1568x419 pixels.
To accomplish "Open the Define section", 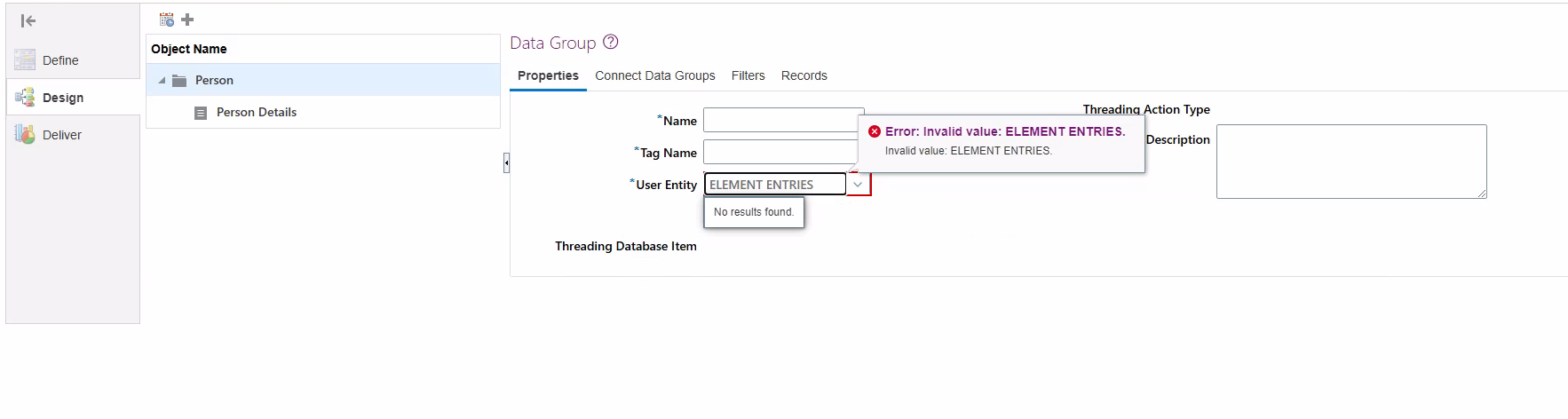I will point(60,60).
